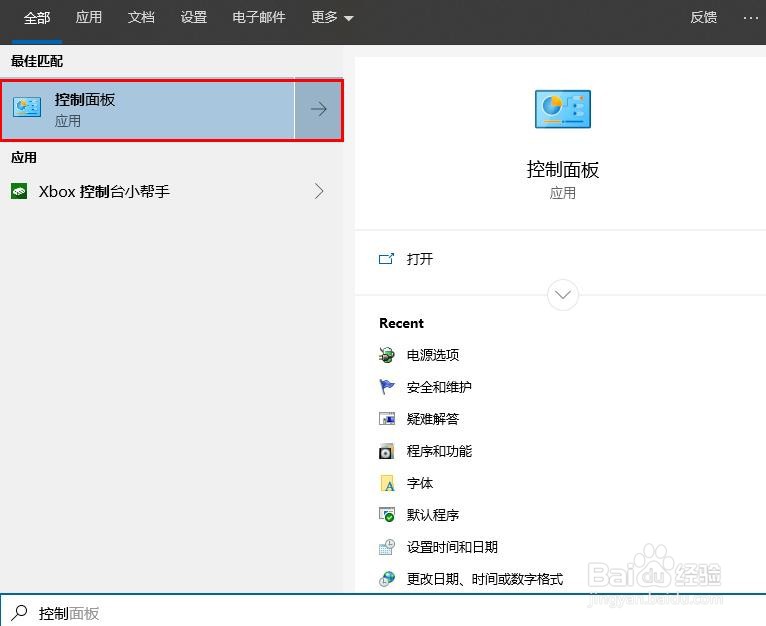The width and height of the screenshot is (766, 626).
Task: Open recent item 安全和维护
Action: point(439,387)
